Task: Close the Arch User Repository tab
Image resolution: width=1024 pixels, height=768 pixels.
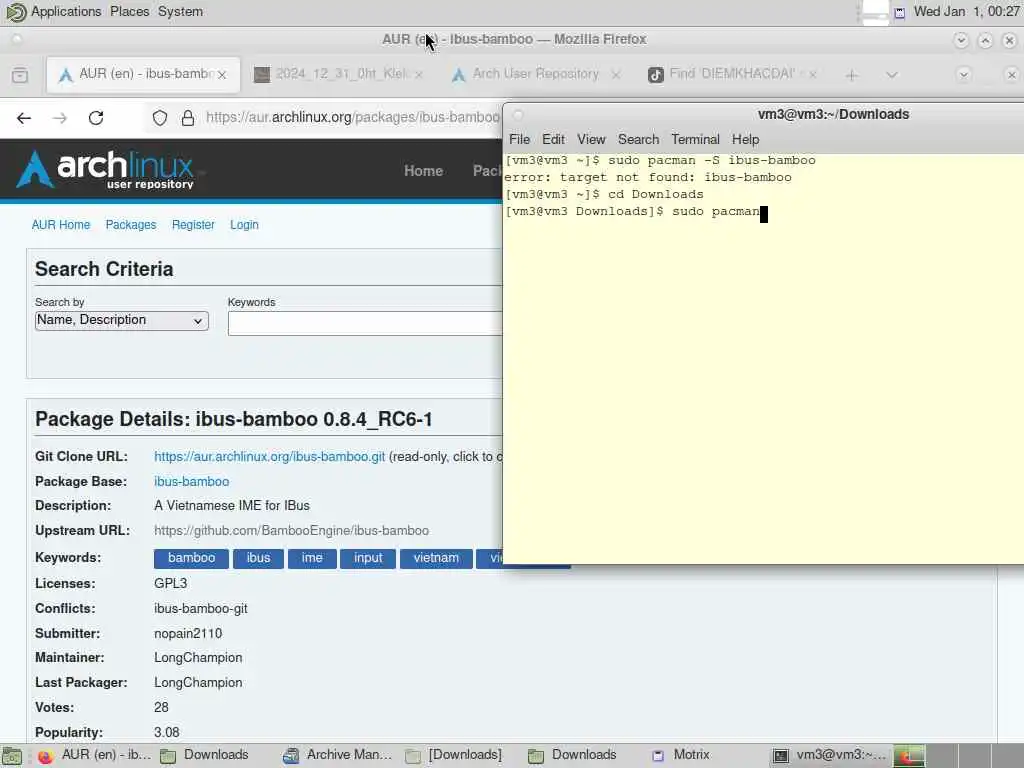Action: [615, 75]
